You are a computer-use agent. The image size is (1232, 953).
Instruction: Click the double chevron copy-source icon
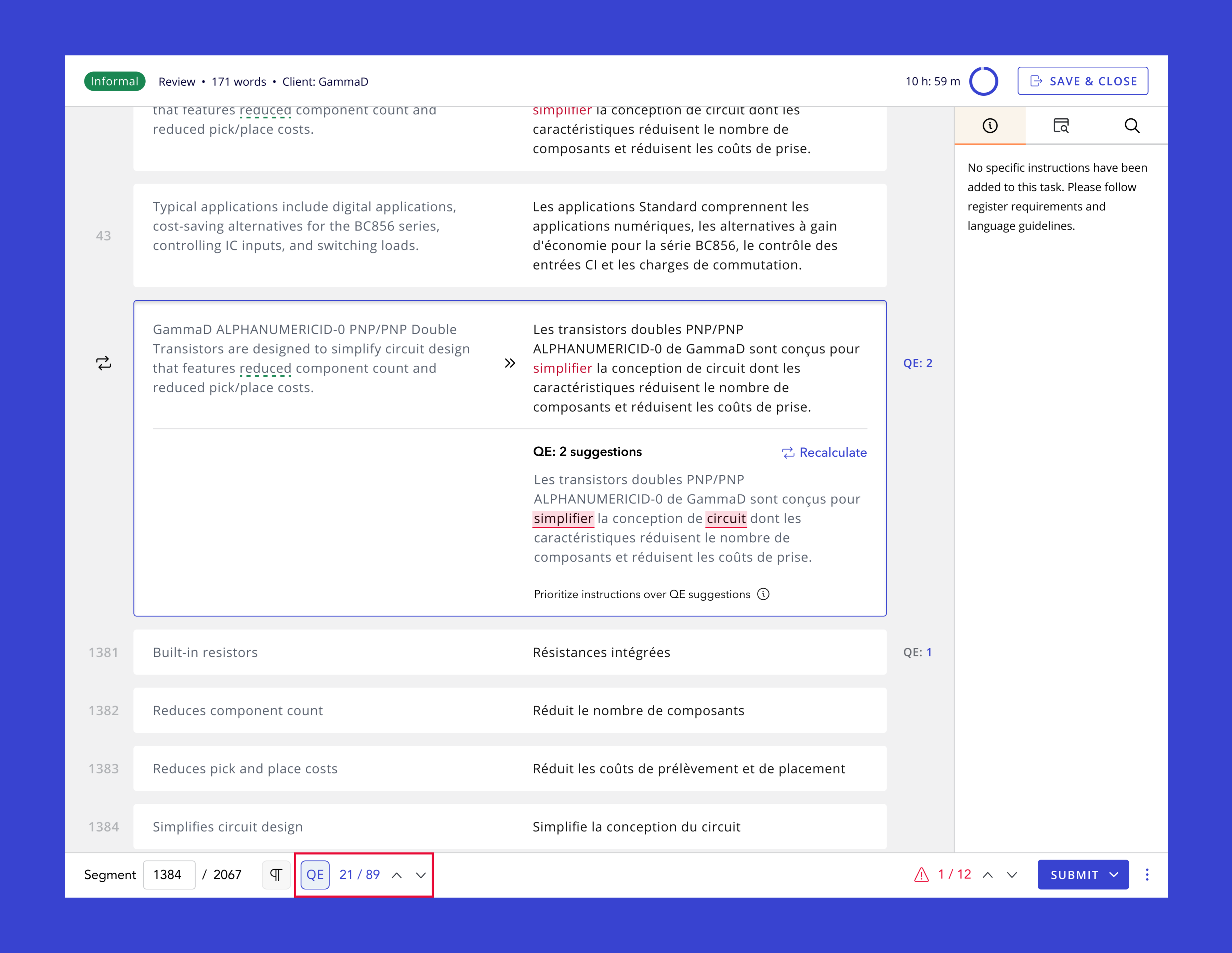tap(510, 363)
